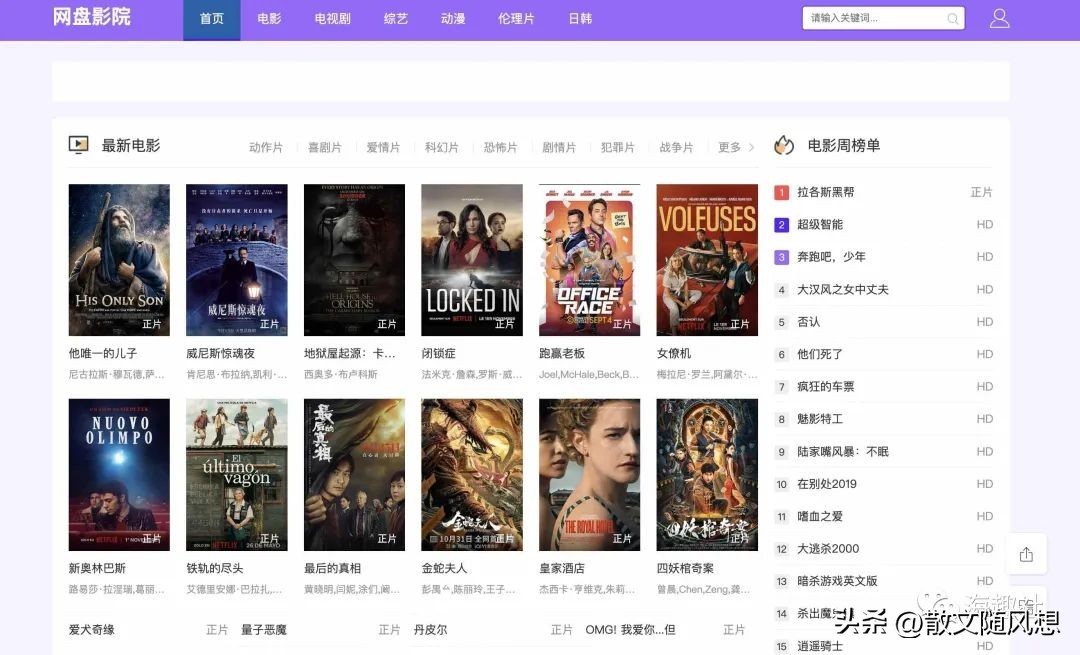The image size is (1080, 655).
Task: Click the 最新电影 video screen icon
Action: click(78, 146)
